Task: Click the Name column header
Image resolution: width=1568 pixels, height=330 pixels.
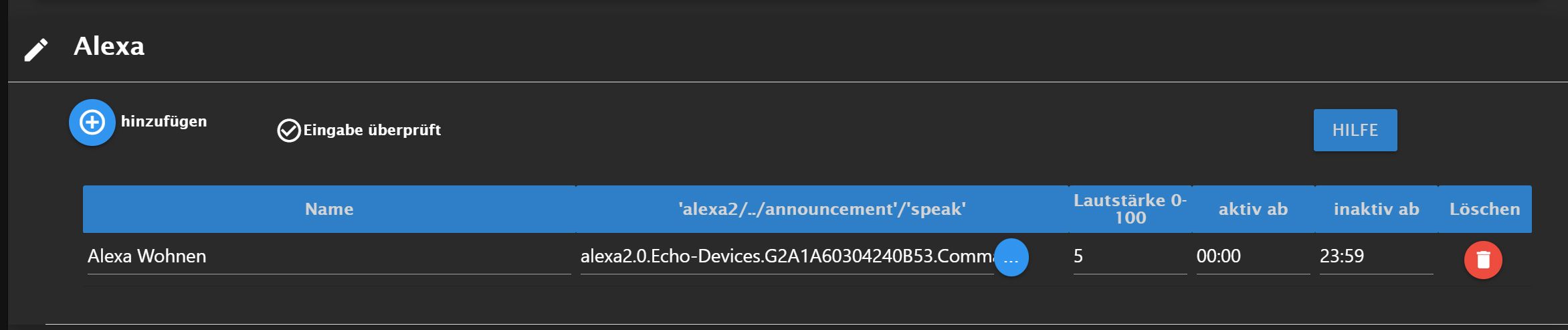Action: coord(329,210)
